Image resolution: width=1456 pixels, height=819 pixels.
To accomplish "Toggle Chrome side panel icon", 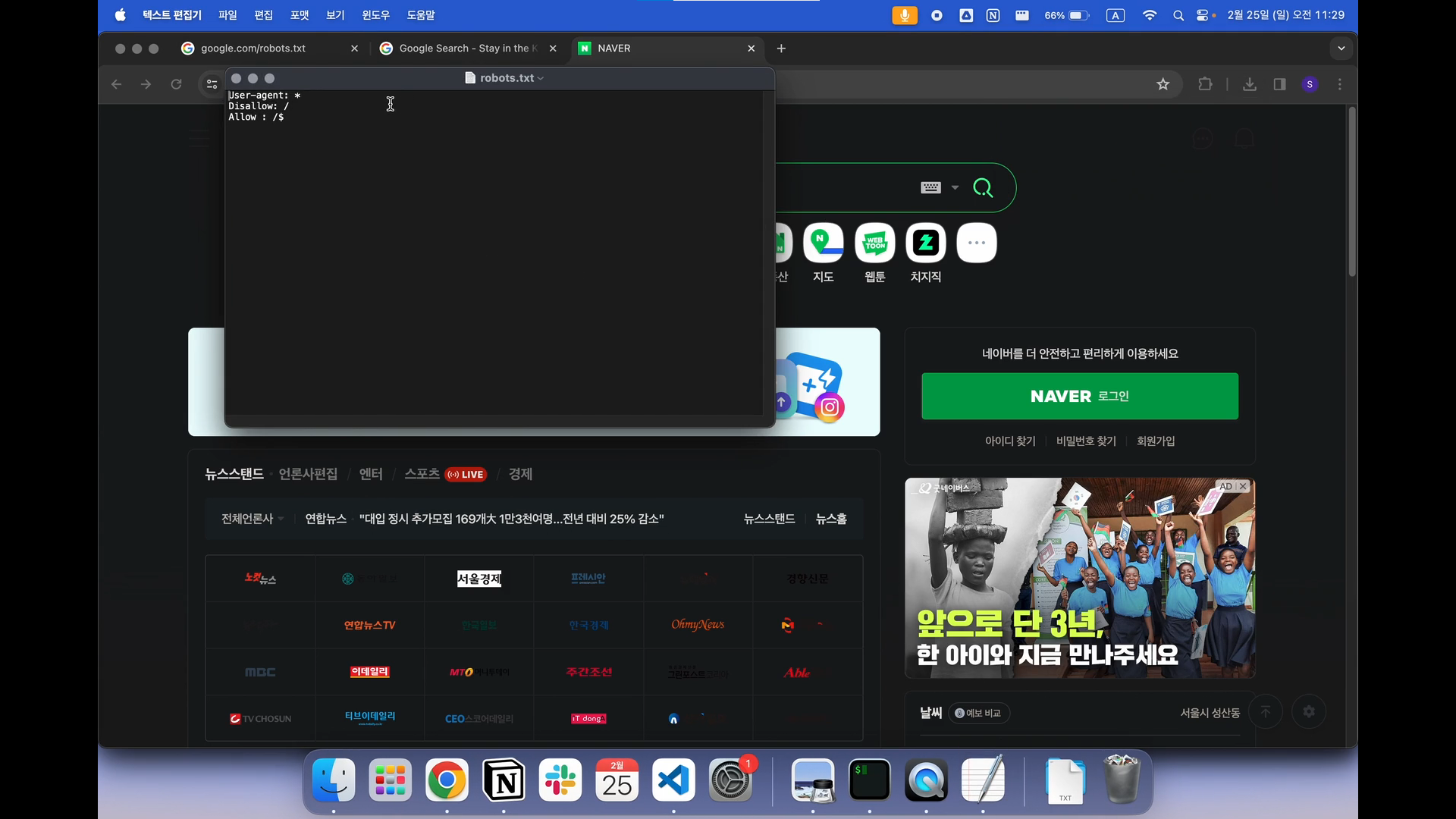I will coord(1280,84).
